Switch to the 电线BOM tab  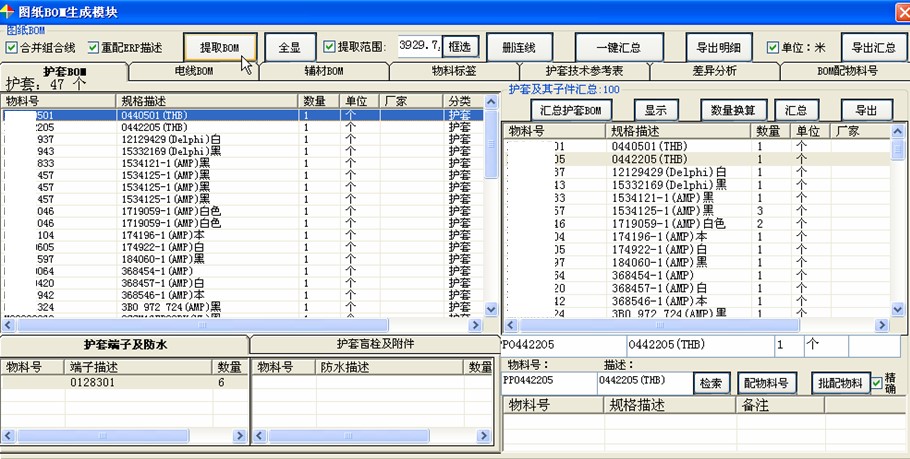[194, 71]
